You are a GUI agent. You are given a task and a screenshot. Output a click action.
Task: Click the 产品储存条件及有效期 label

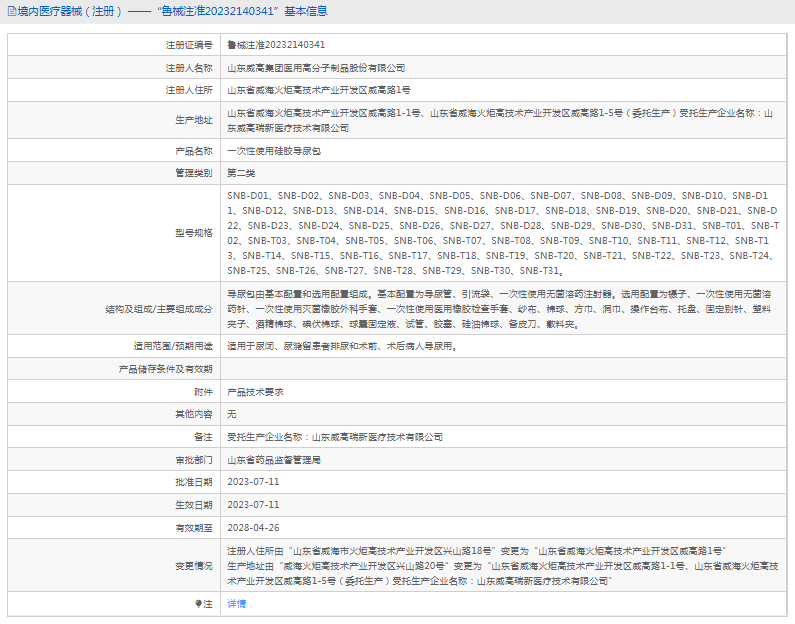(x=165, y=370)
